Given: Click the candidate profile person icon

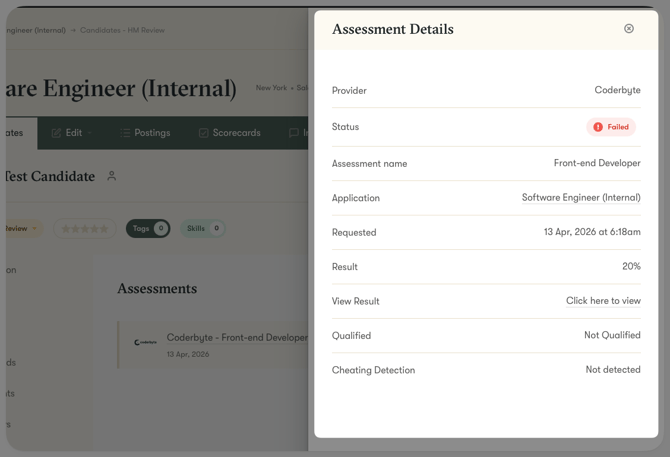Looking at the screenshot, I should (112, 176).
